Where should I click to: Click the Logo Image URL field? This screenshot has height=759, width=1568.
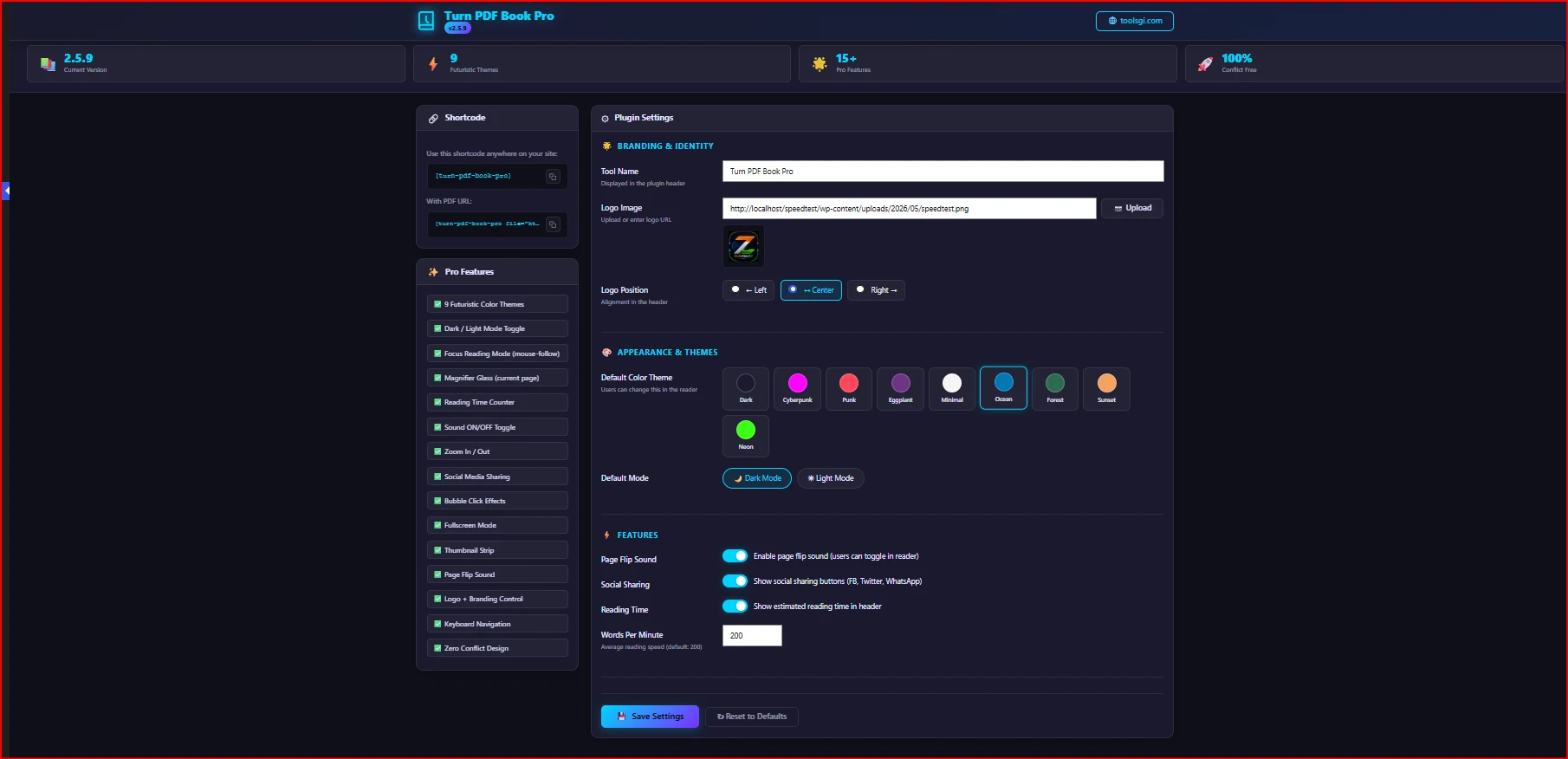pyautogui.click(x=910, y=209)
